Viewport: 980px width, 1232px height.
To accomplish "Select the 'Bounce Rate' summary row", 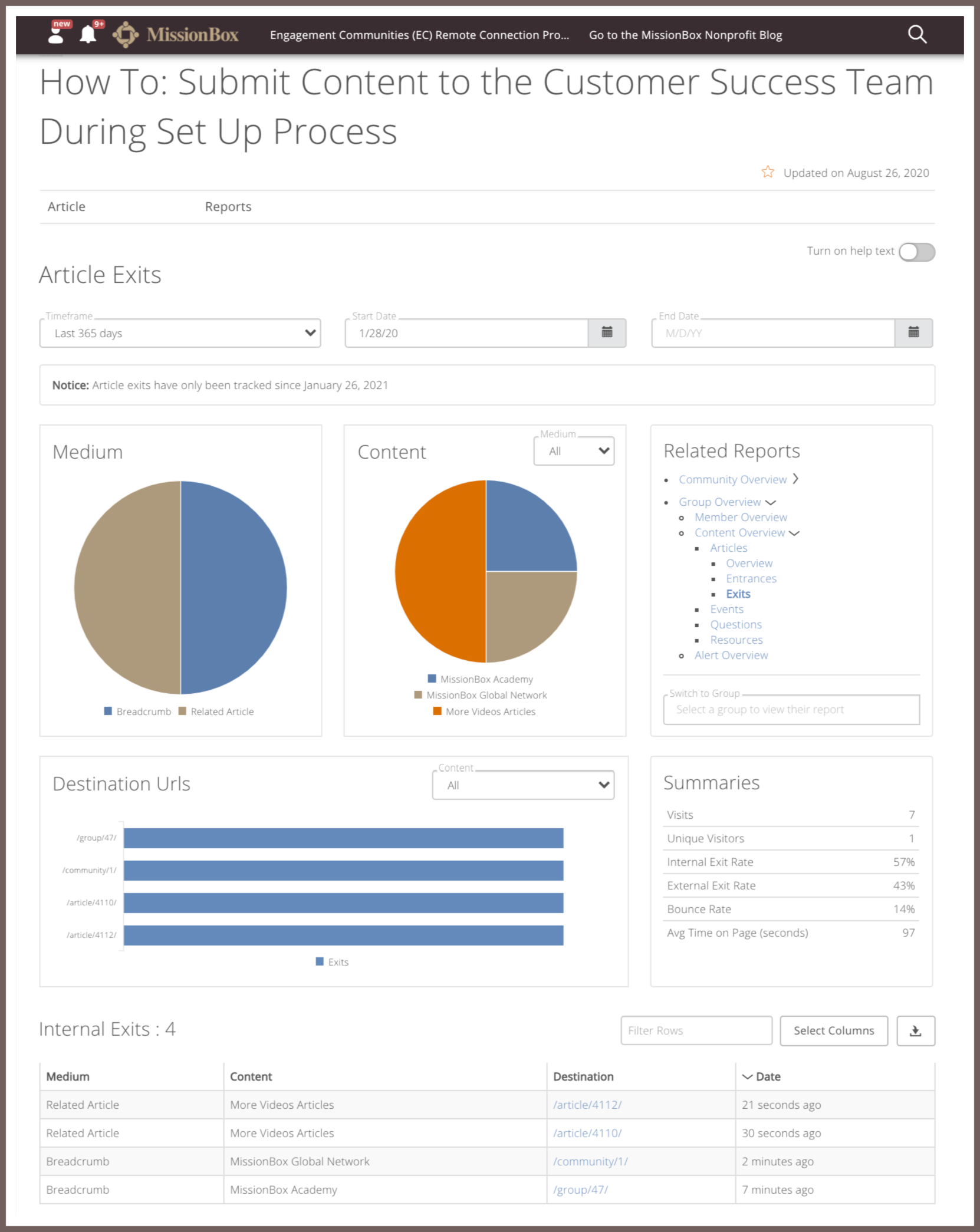I will click(791, 909).
